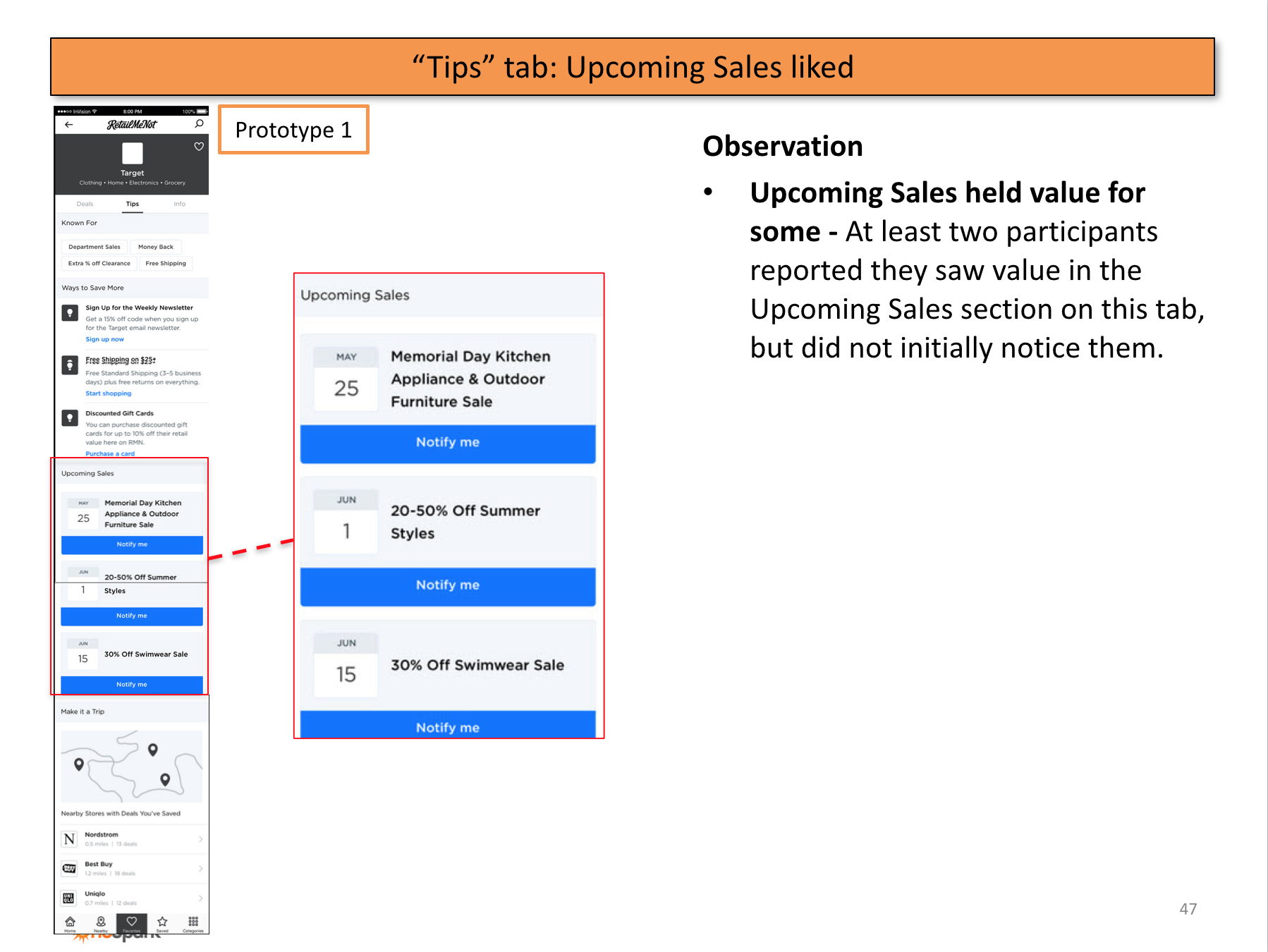Click the slide page number 47

[1188, 909]
